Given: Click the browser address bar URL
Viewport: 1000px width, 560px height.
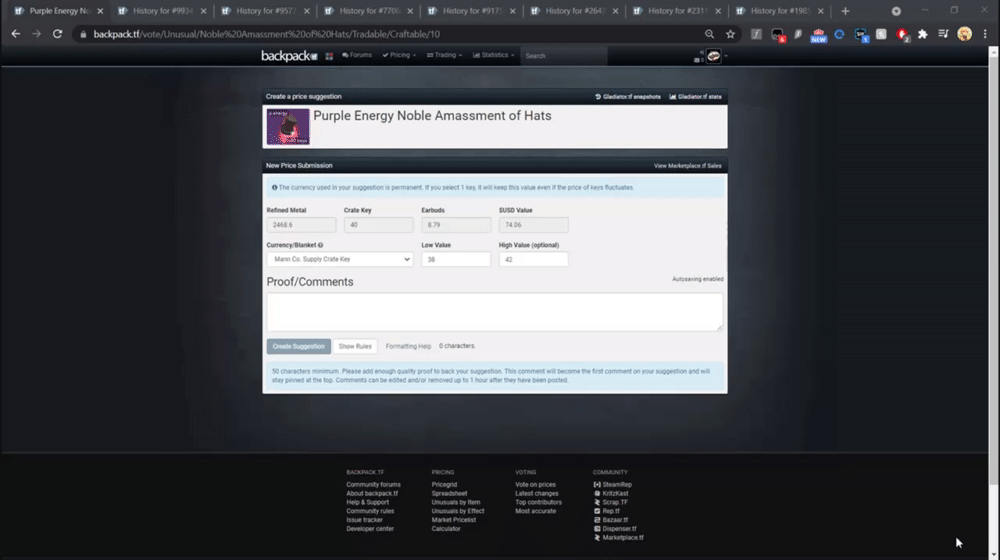Looking at the screenshot, I should pos(267,34).
